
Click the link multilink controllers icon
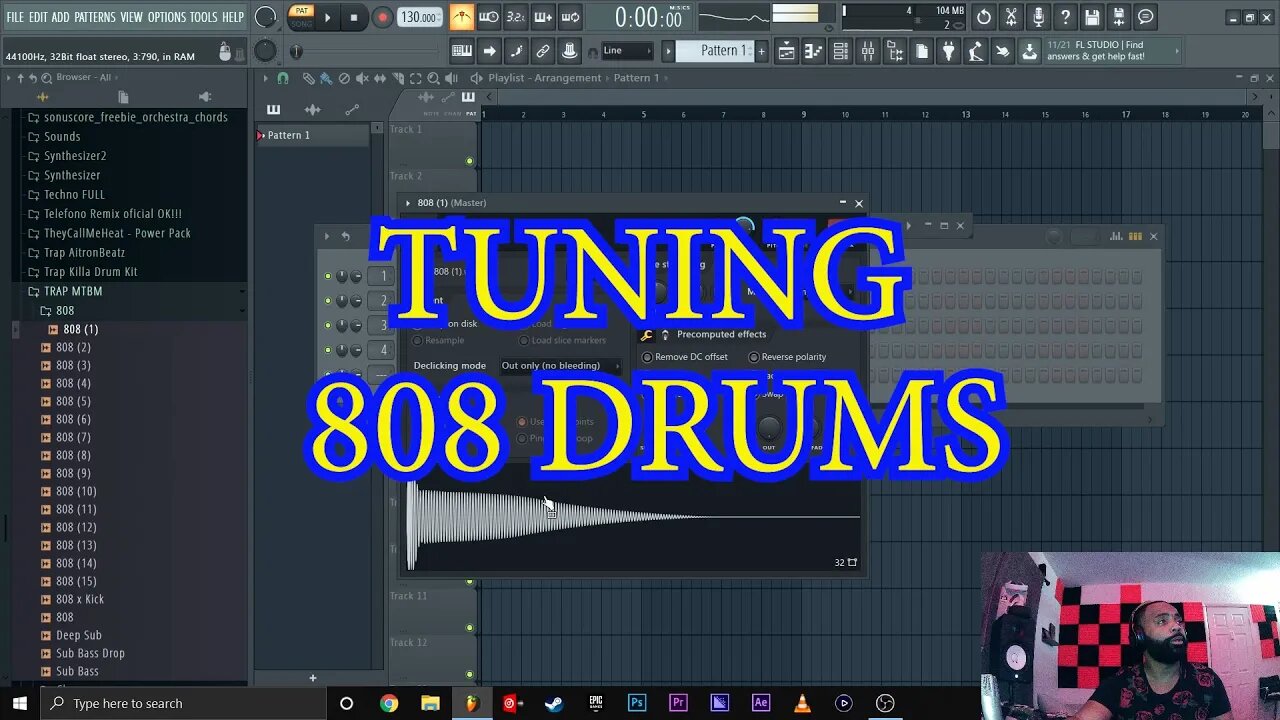click(x=543, y=51)
